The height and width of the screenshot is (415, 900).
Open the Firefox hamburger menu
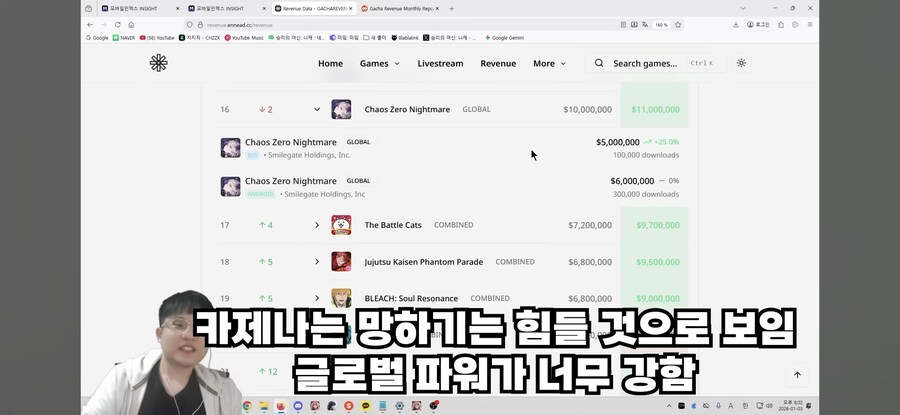tap(810, 25)
